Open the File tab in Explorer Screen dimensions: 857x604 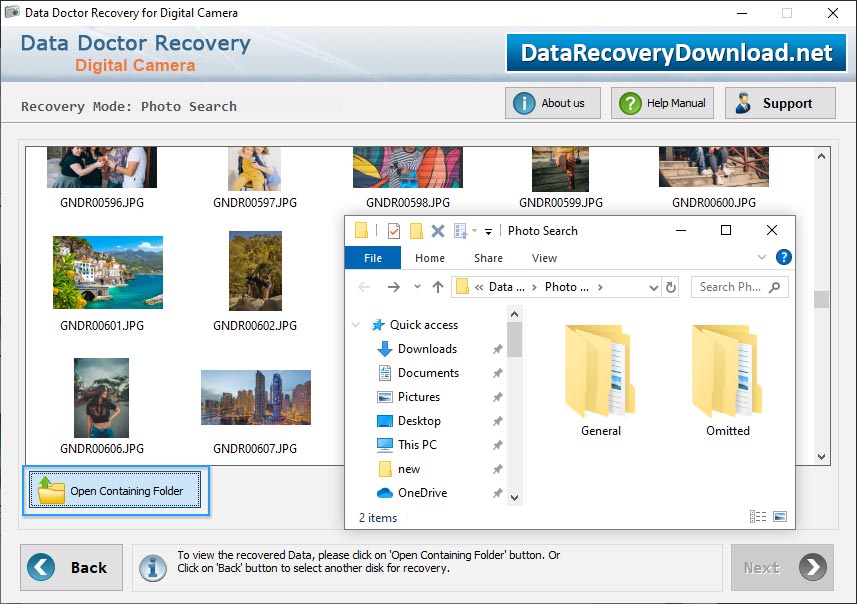tap(373, 258)
